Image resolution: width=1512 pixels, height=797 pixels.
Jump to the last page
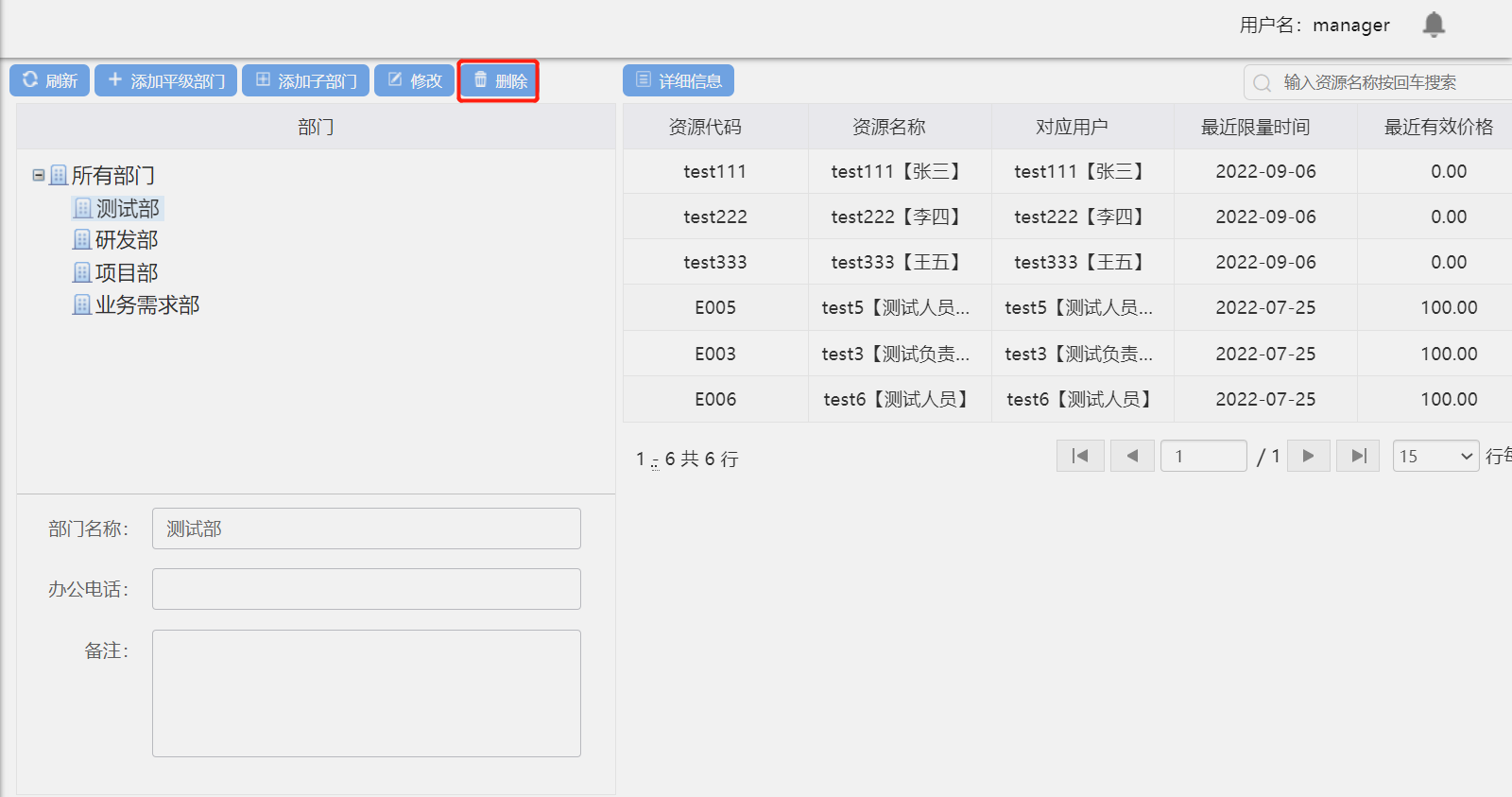click(1358, 456)
